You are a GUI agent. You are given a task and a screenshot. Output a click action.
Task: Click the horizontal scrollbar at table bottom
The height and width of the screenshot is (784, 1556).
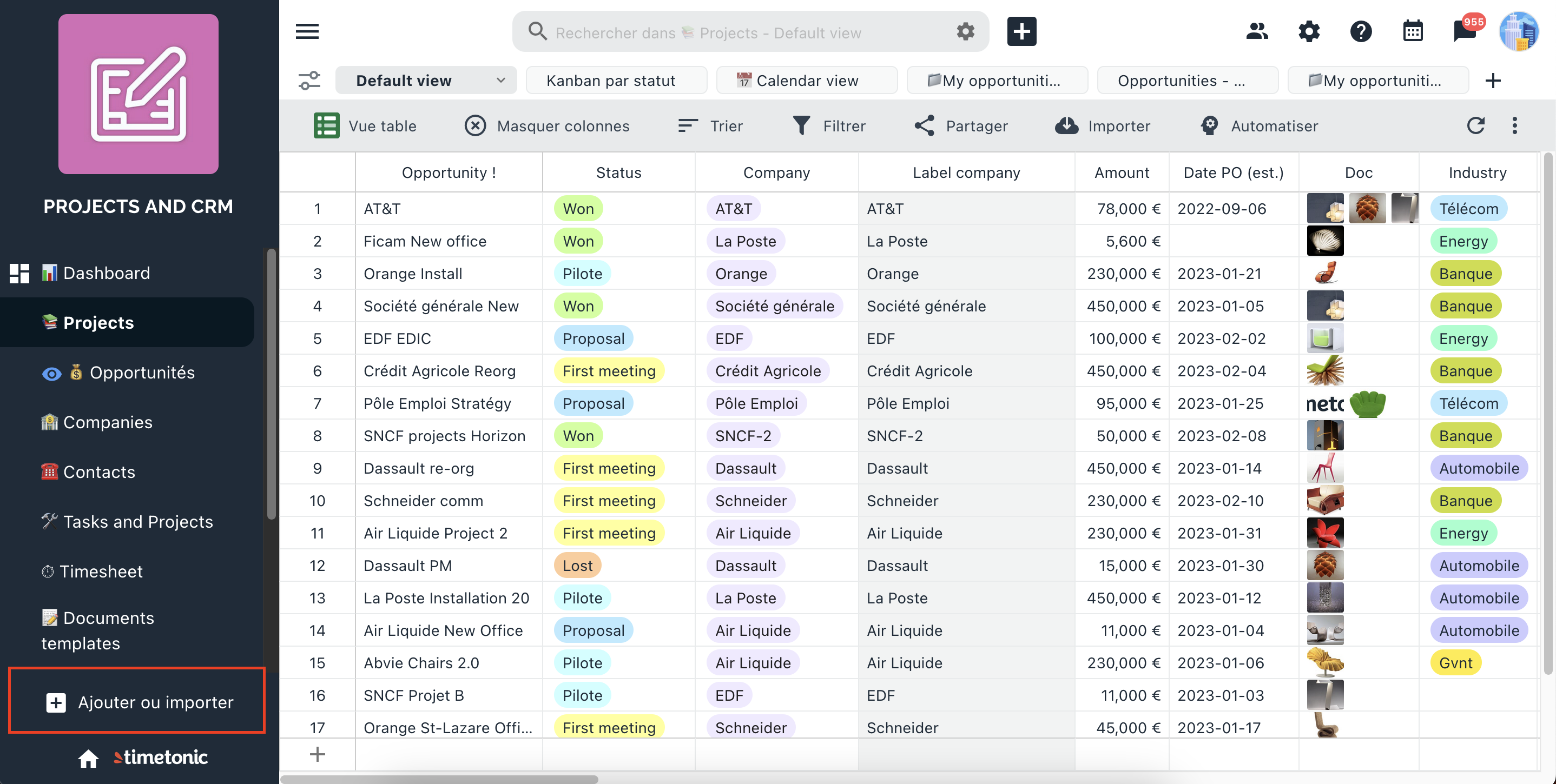point(439,779)
